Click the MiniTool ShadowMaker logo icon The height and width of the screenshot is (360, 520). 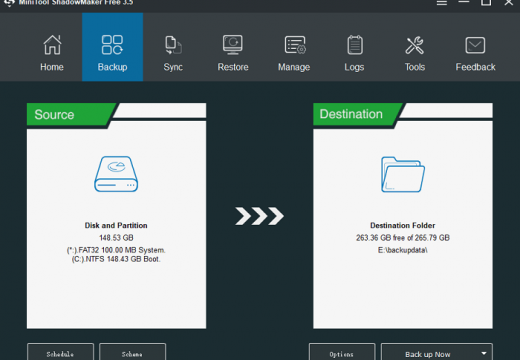pyautogui.click(x=9, y=3)
